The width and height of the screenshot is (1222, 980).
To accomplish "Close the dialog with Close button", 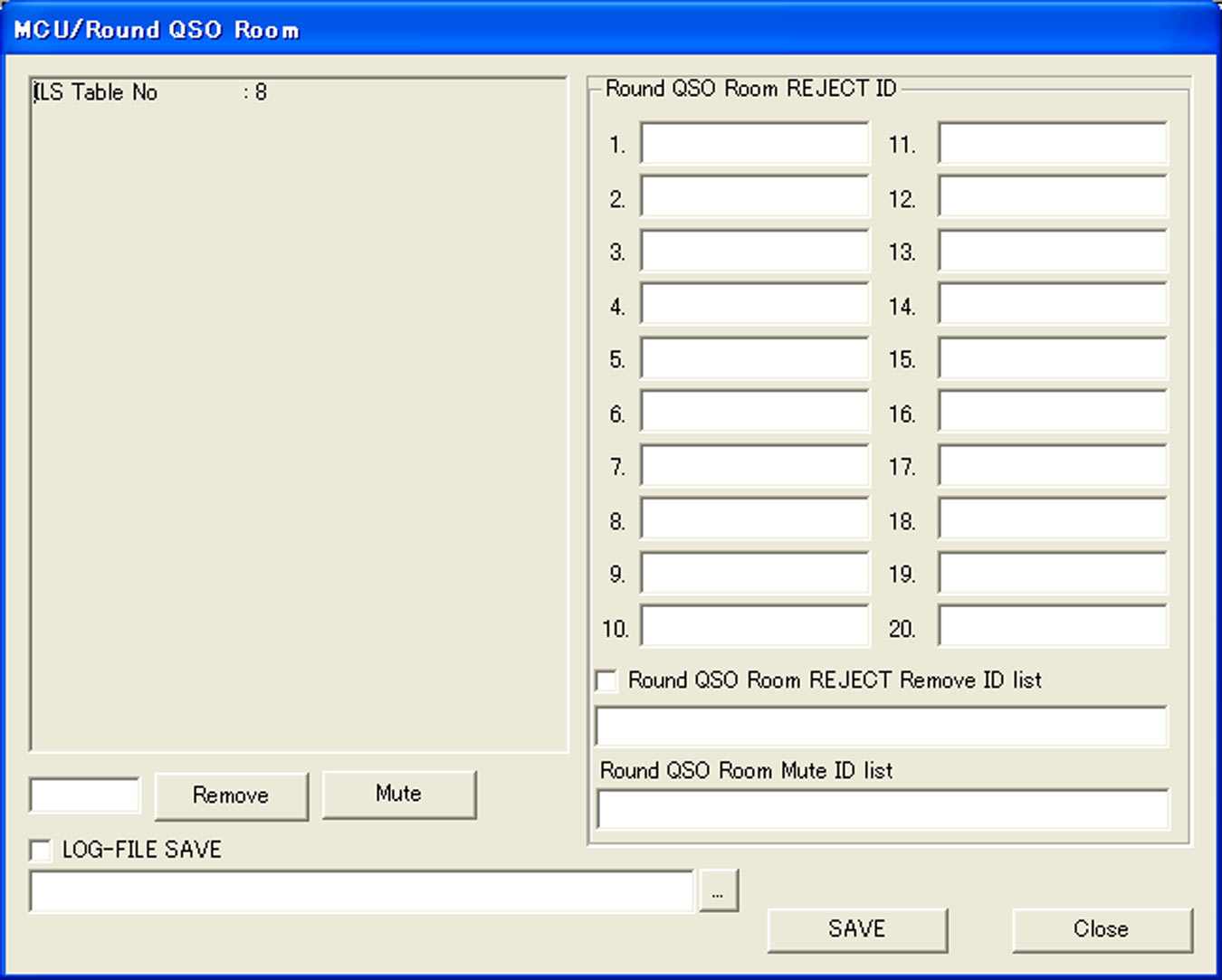I will pos(1101,929).
